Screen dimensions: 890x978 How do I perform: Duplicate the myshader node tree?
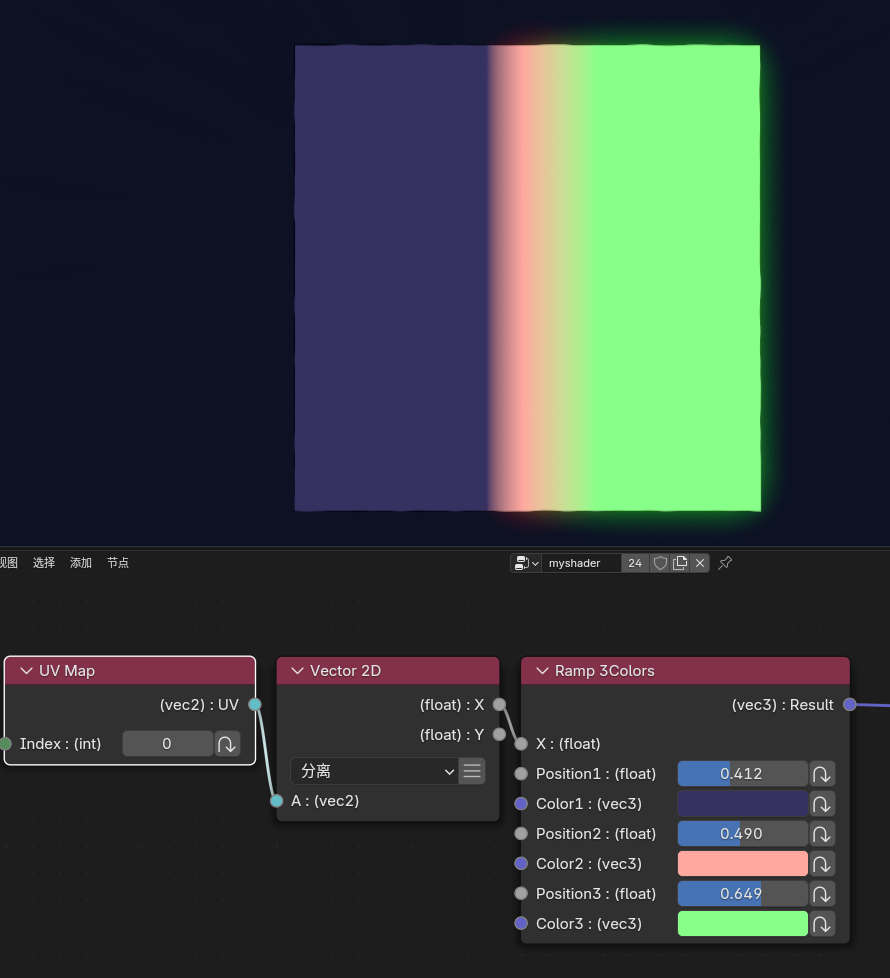point(680,563)
